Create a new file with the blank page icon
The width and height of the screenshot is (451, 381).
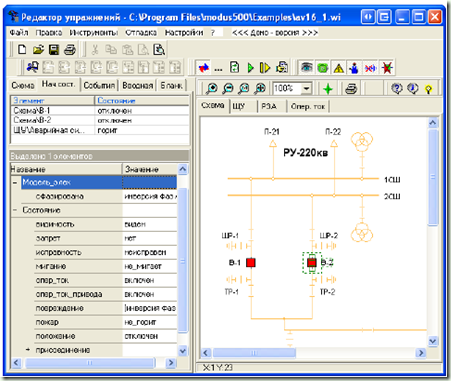pyautogui.click(x=22, y=50)
